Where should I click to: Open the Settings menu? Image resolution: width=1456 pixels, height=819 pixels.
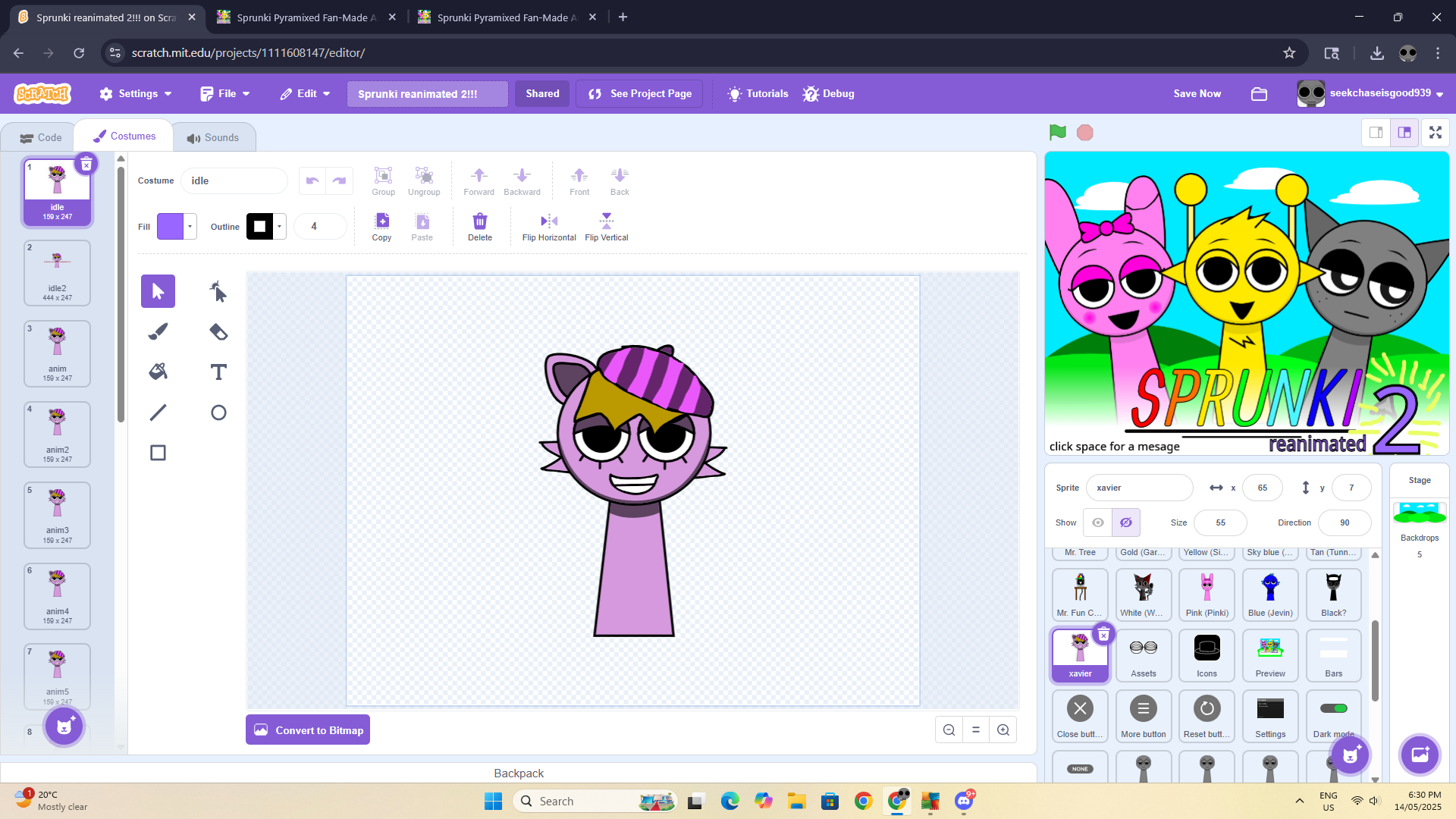coord(136,94)
